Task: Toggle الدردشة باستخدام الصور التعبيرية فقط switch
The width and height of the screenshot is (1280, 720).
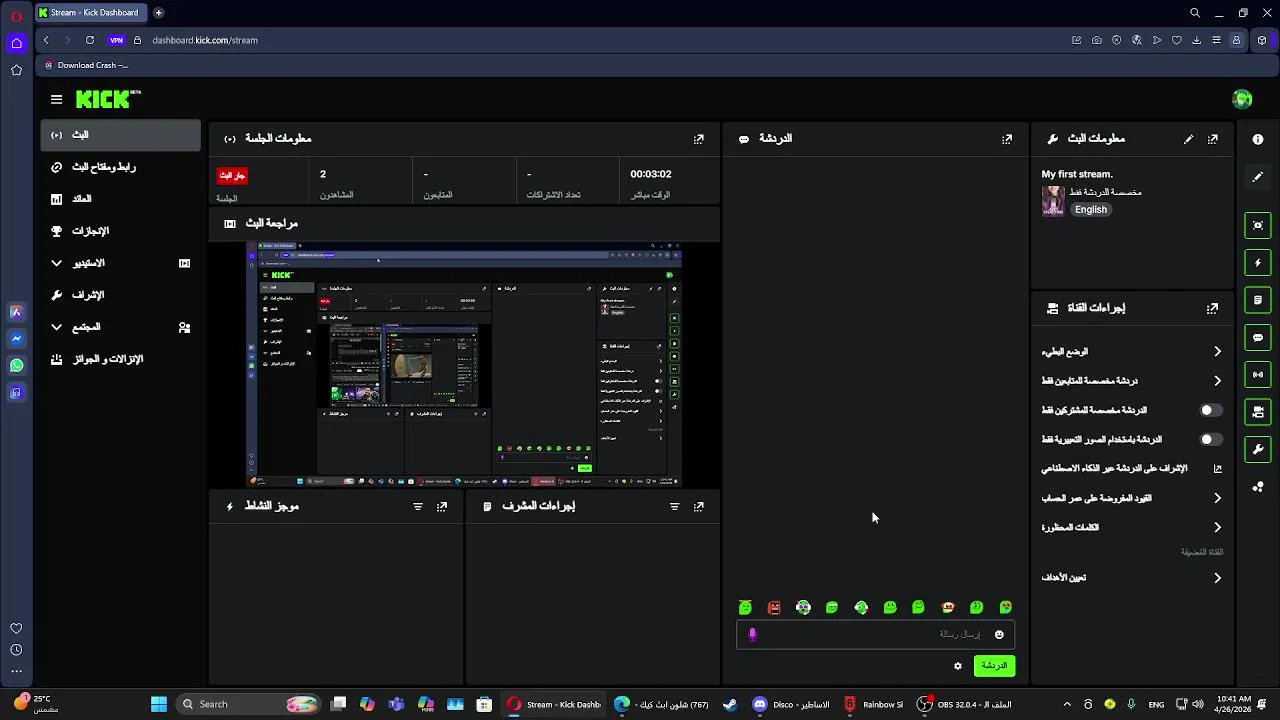Action: [x=1210, y=439]
